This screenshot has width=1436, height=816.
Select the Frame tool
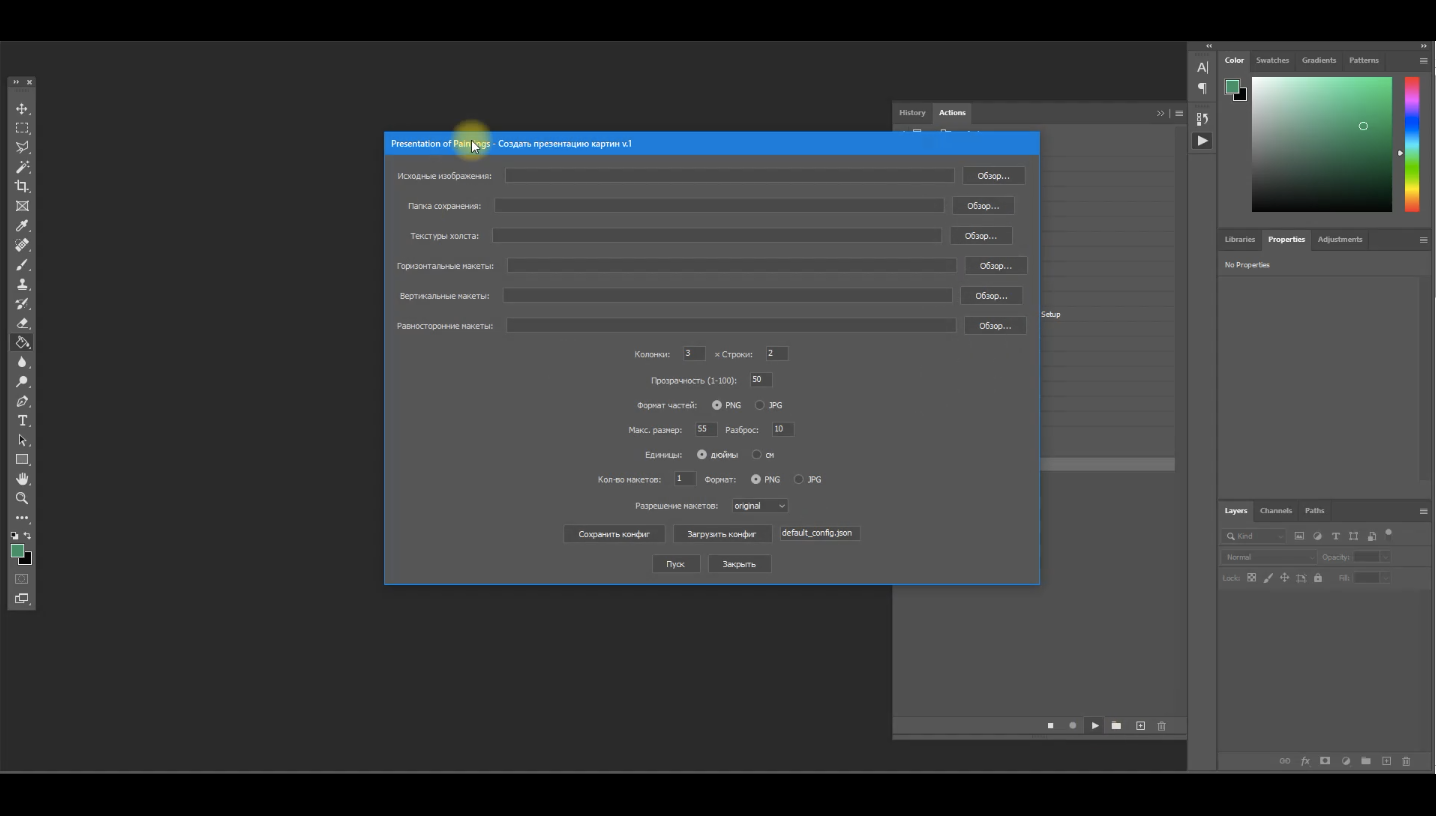tap(22, 206)
